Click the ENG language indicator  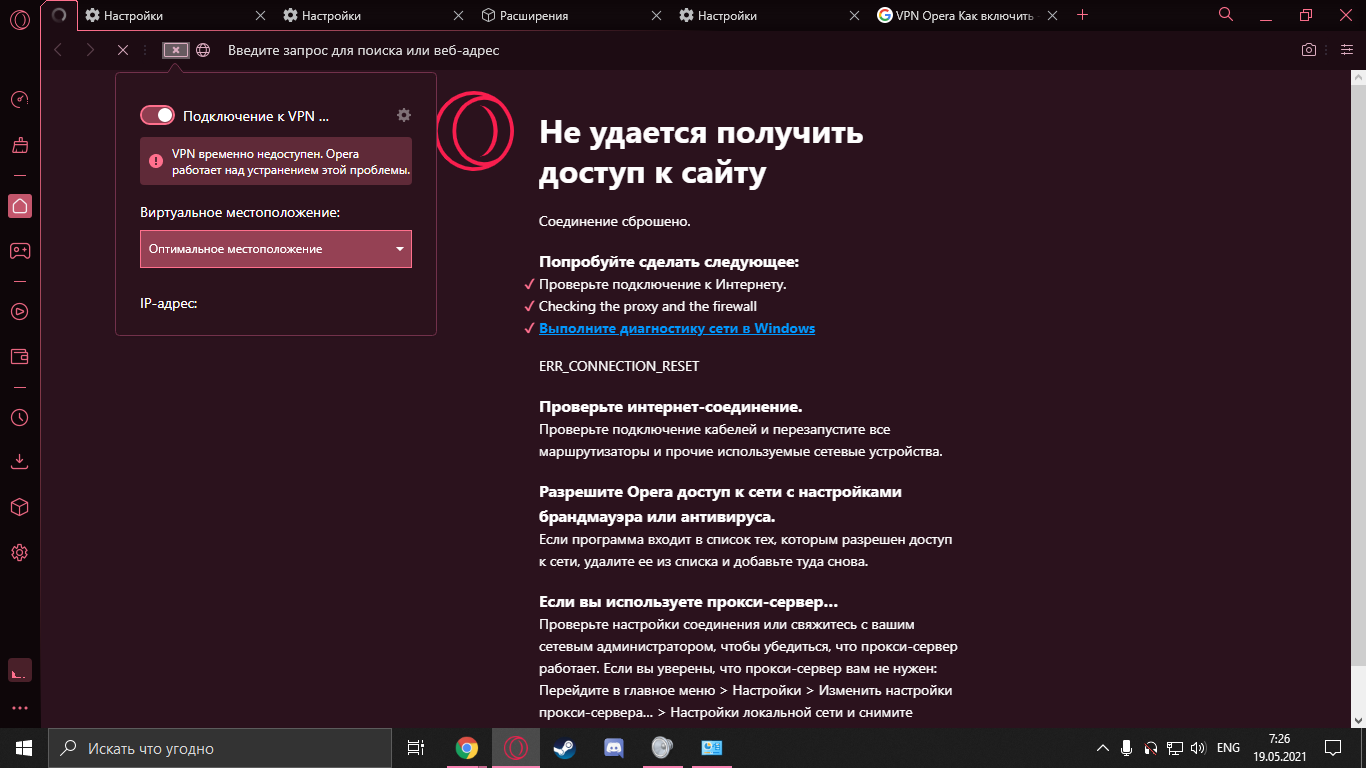(x=1229, y=748)
